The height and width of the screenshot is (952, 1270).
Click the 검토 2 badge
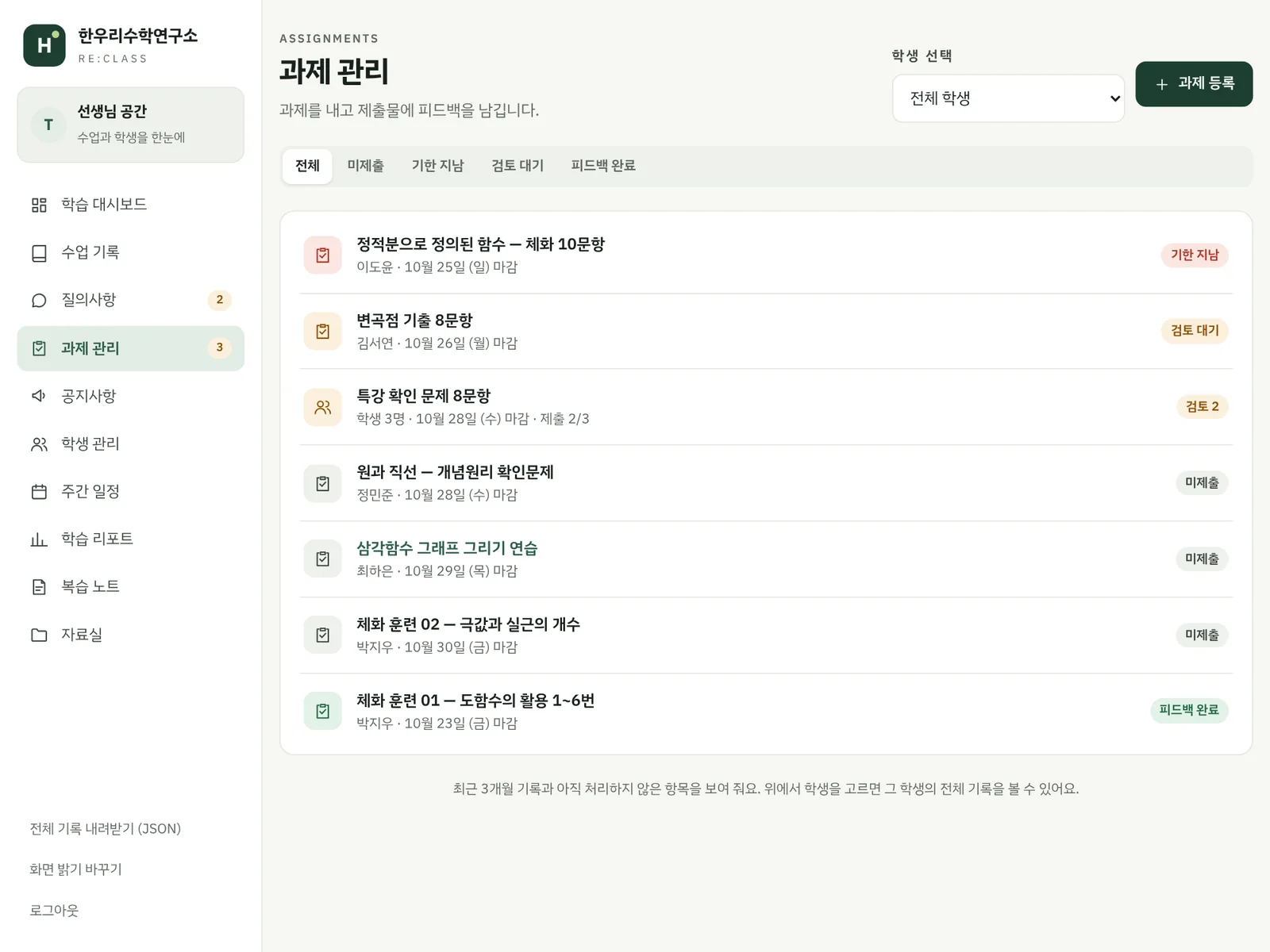click(1202, 406)
